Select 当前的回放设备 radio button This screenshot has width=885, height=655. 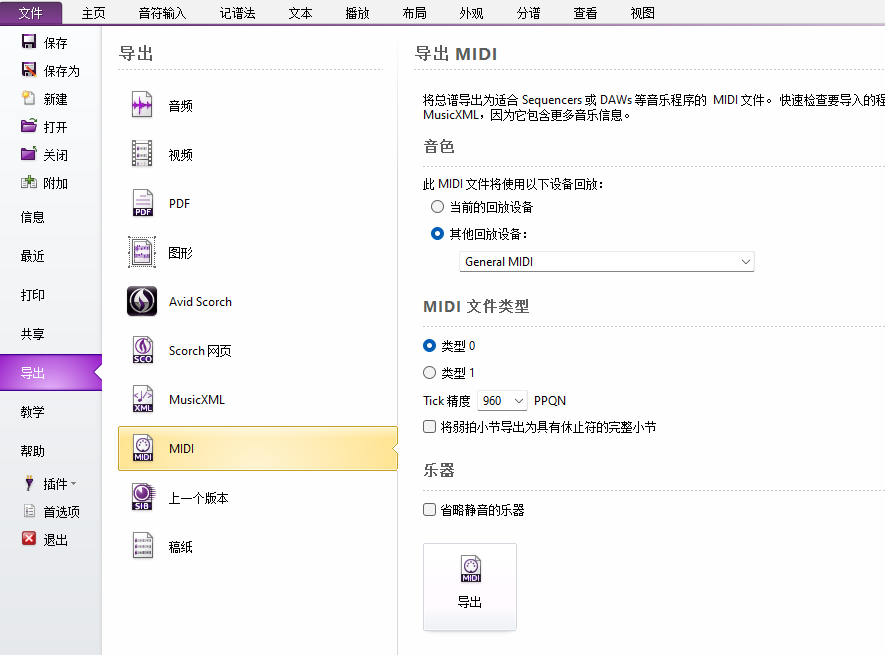coord(437,207)
